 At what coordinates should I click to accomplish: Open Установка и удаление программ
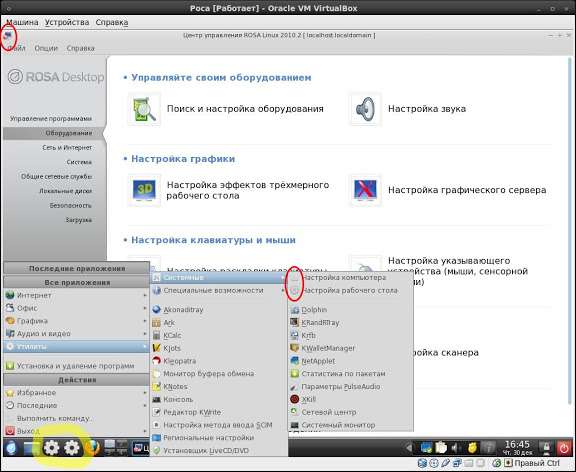(x=76, y=366)
